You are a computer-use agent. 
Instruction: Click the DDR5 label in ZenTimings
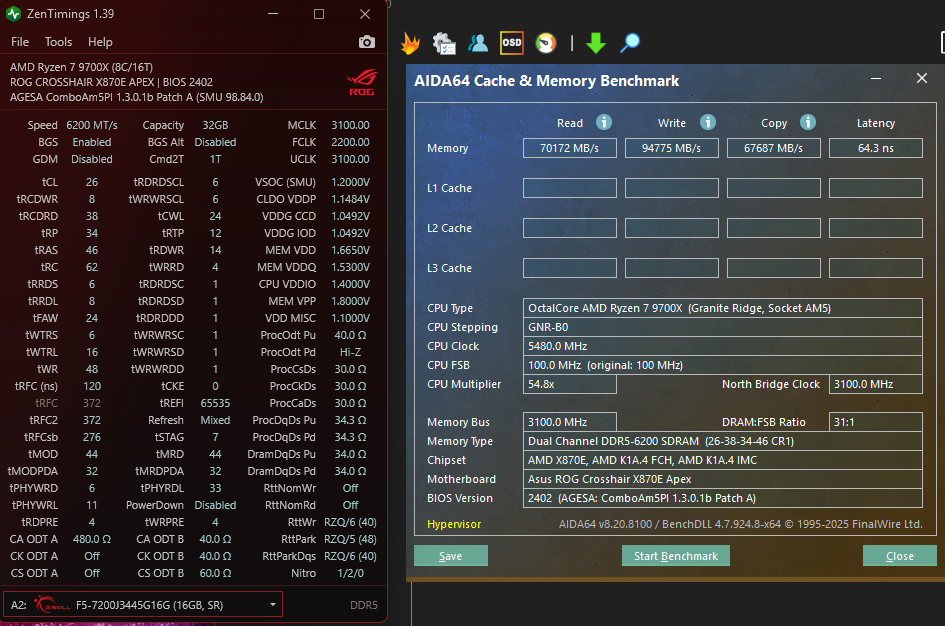point(363,605)
